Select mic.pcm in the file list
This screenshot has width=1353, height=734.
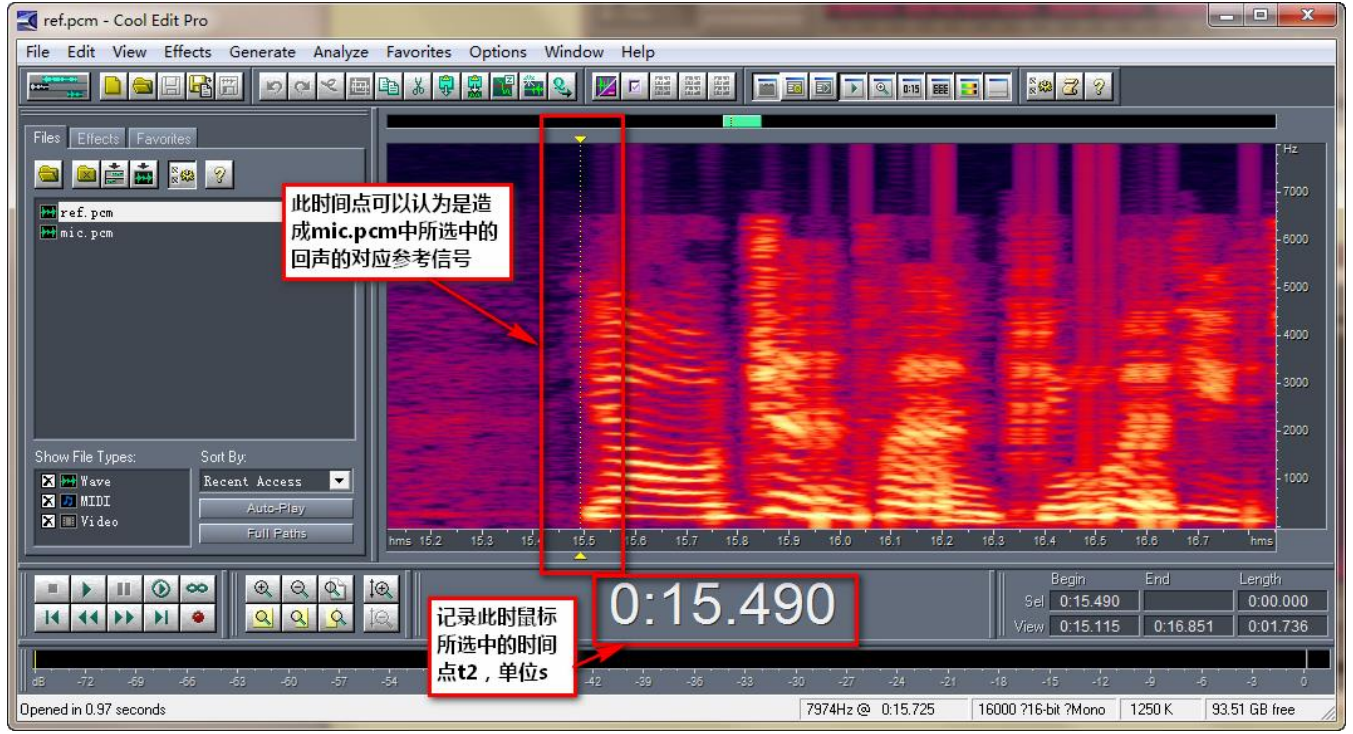(x=86, y=233)
